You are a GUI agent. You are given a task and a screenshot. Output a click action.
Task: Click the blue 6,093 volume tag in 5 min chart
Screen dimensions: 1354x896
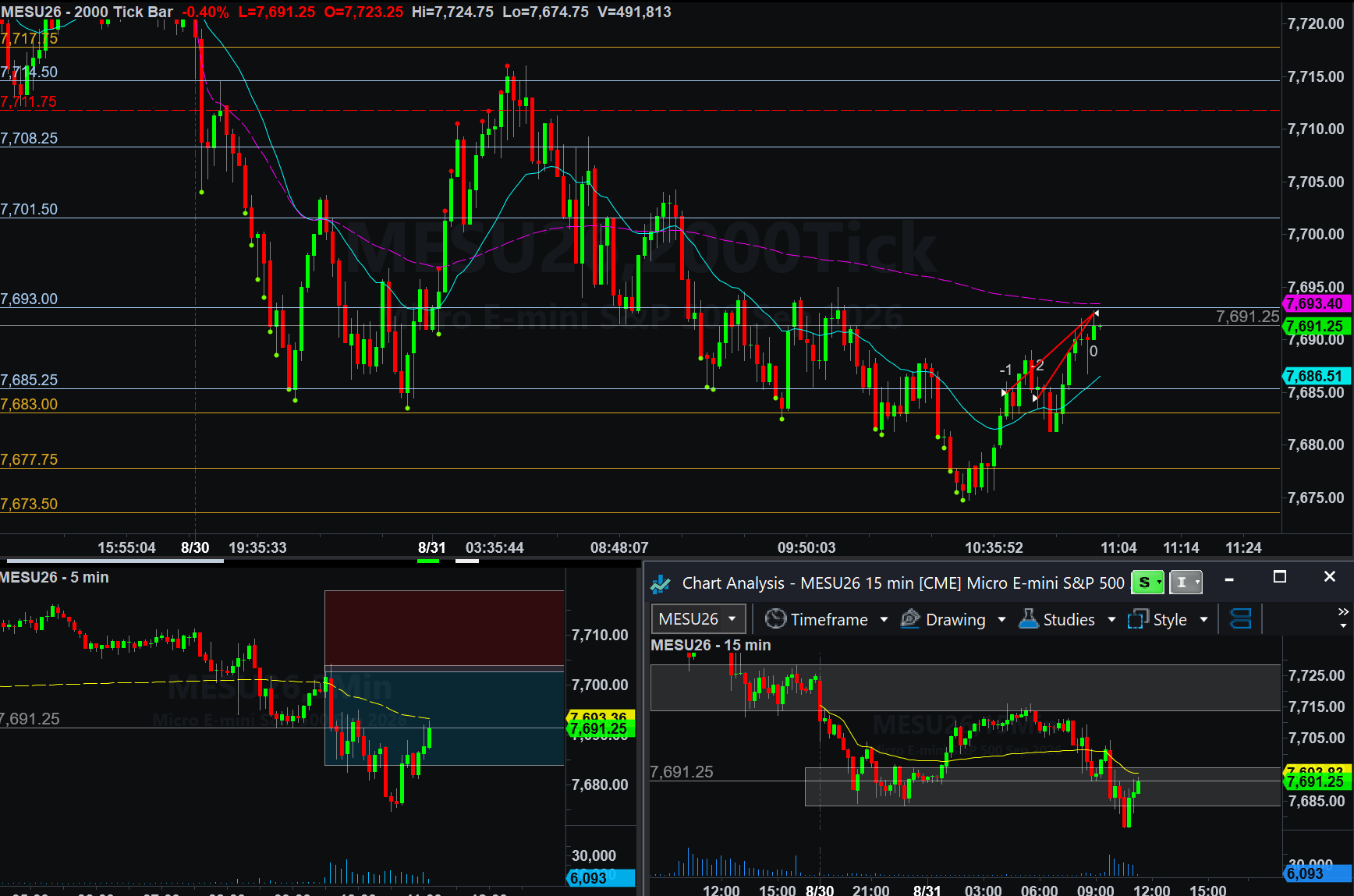[x=601, y=878]
